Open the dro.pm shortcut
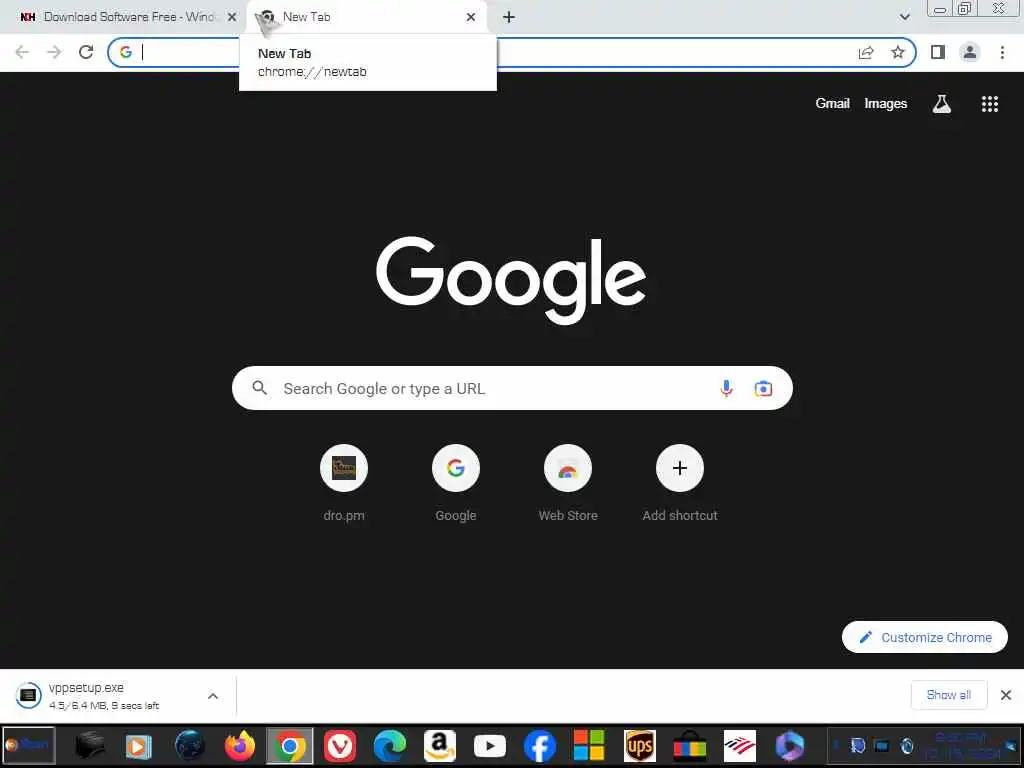This screenshot has width=1024, height=768. [x=344, y=483]
